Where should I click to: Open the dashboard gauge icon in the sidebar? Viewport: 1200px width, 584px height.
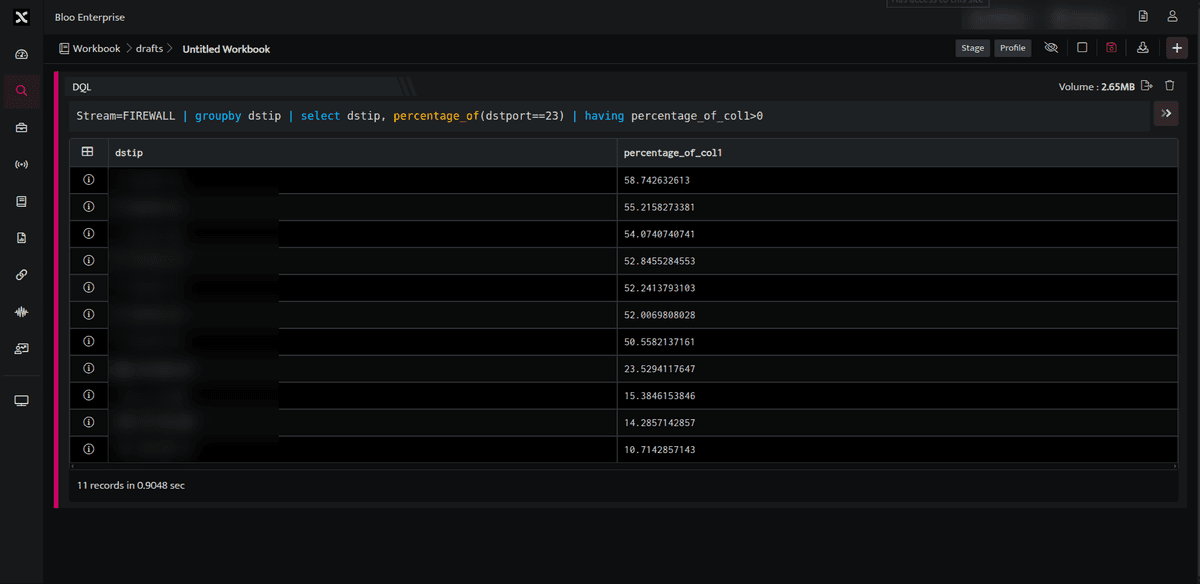(x=21, y=54)
